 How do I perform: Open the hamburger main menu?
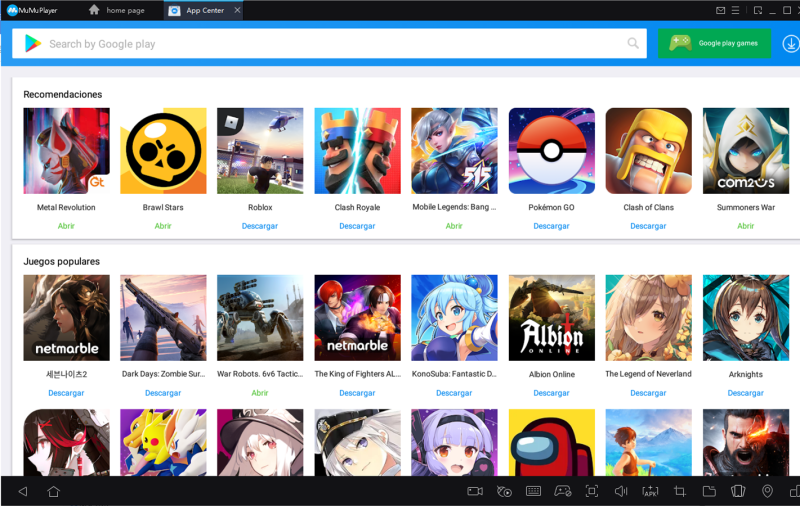pyautogui.click(x=736, y=10)
